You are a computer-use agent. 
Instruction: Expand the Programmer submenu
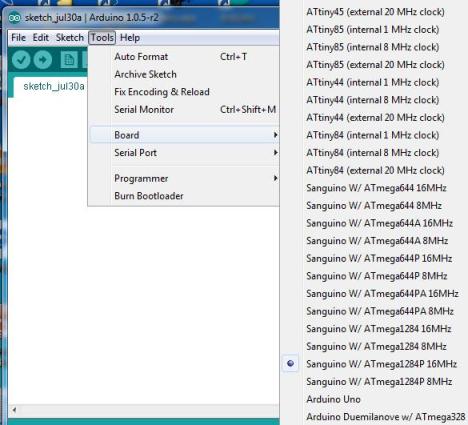coord(184,178)
